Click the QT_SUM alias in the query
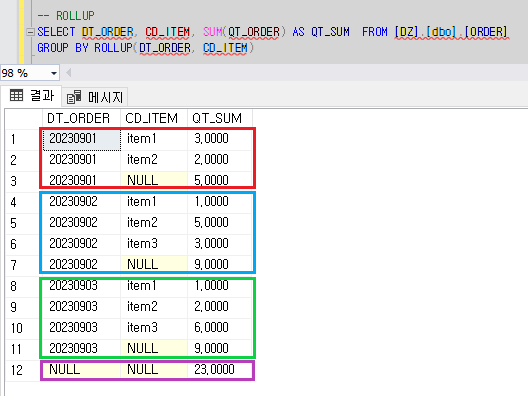 coord(330,32)
